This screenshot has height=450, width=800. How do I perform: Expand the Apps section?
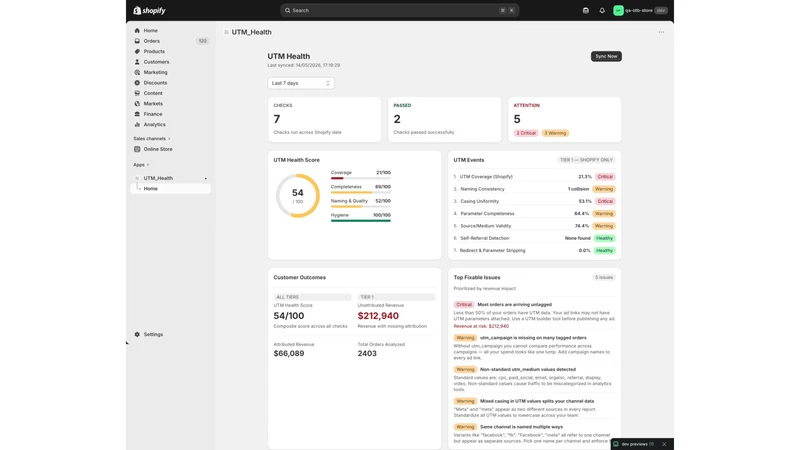pos(141,165)
